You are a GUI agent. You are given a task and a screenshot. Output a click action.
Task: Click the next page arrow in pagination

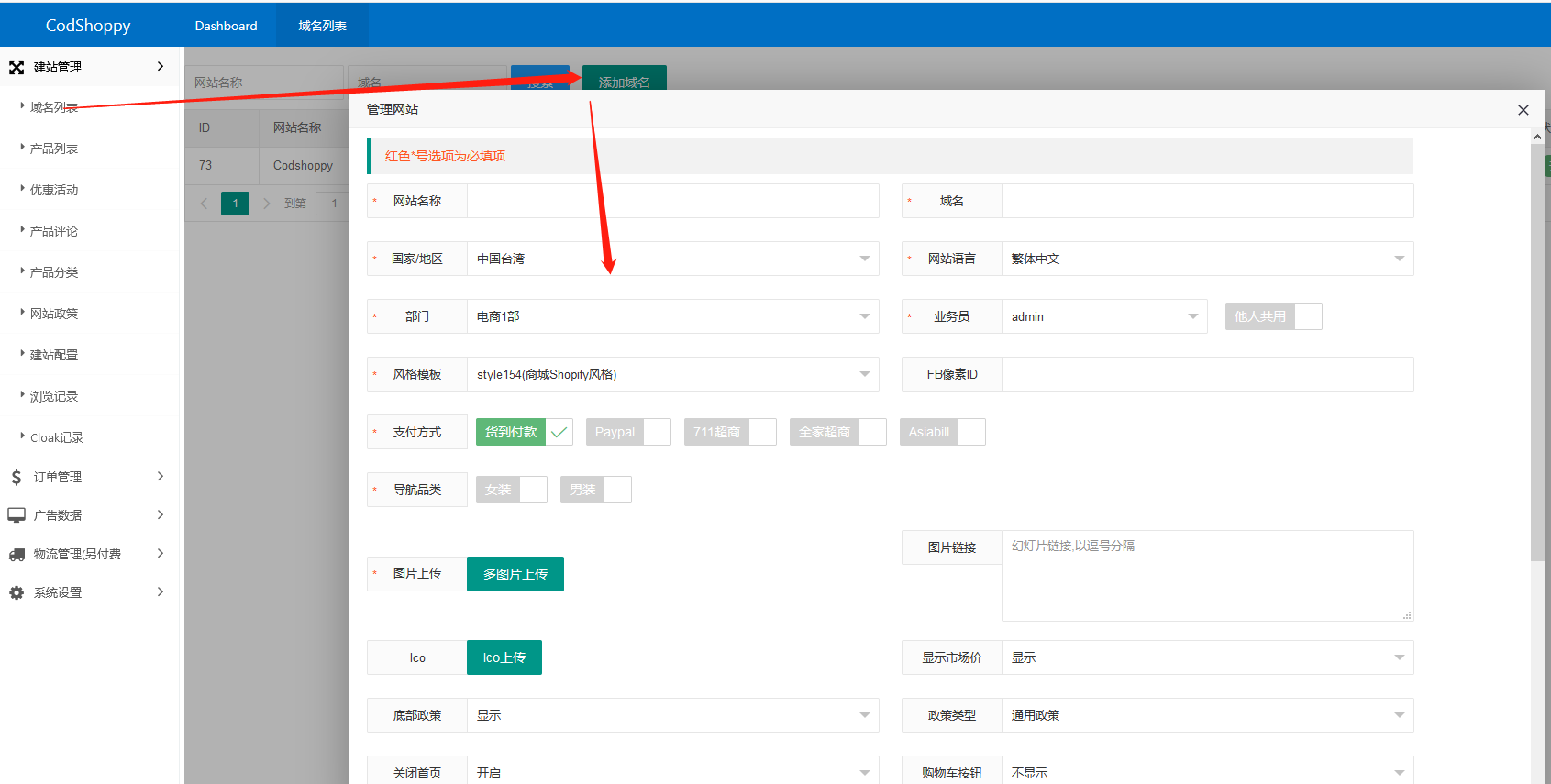pyautogui.click(x=267, y=204)
